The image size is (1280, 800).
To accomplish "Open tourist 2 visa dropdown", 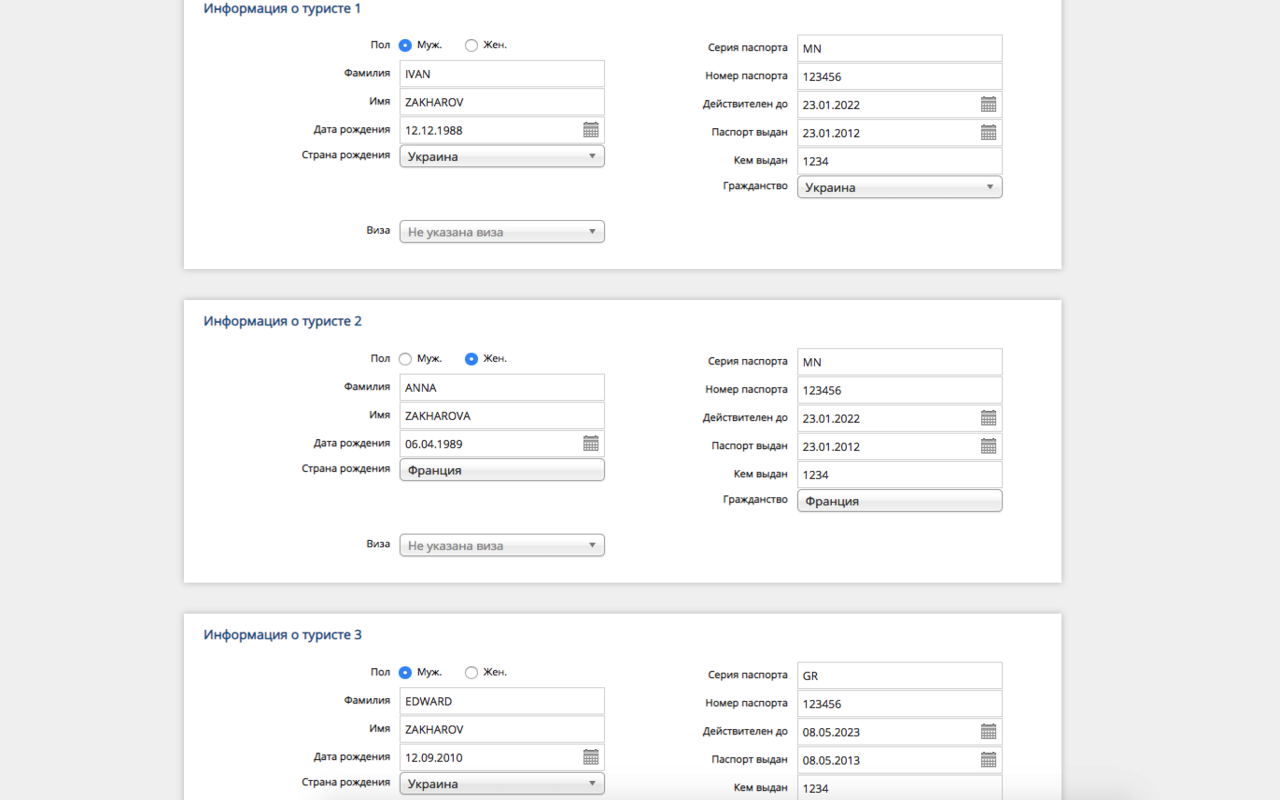I will (x=502, y=546).
